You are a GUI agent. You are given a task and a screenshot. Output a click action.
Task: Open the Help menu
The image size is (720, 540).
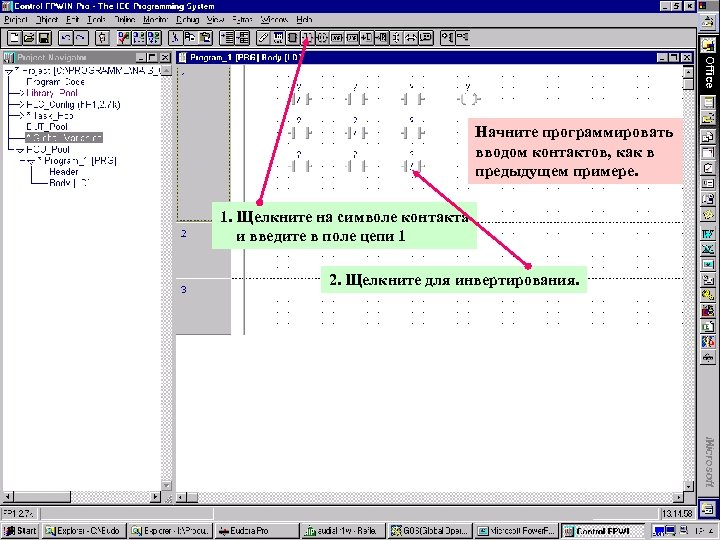(304, 20)
